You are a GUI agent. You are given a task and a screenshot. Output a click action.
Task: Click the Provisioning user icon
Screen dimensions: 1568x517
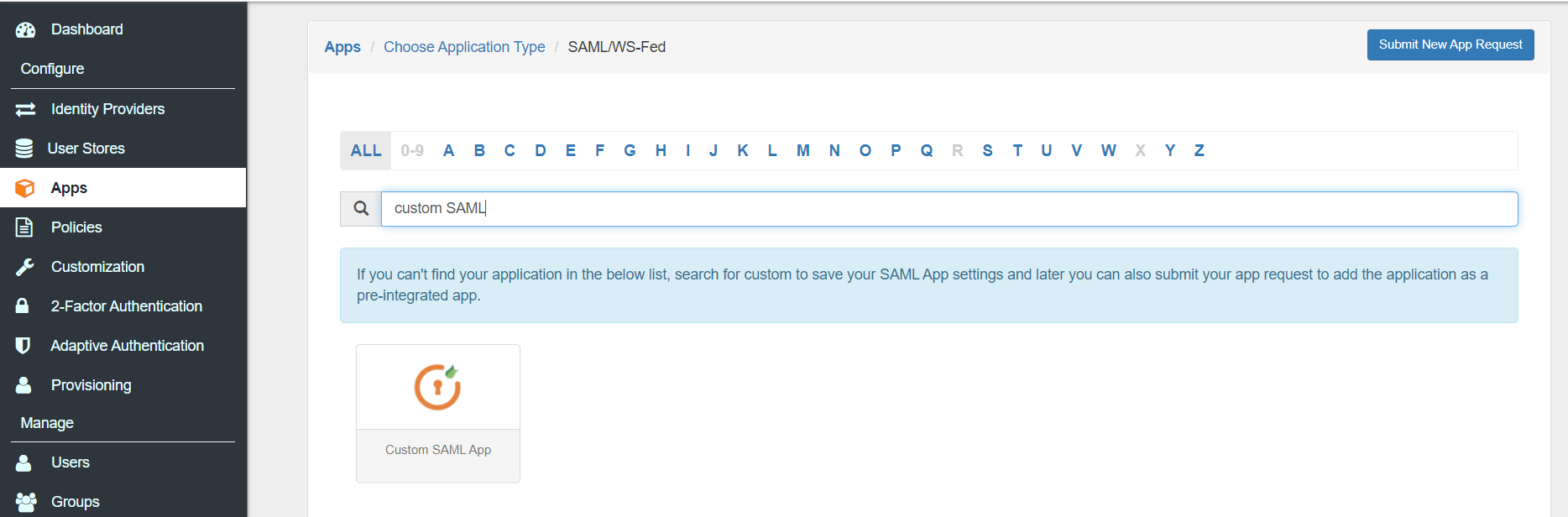coord(24,385)
